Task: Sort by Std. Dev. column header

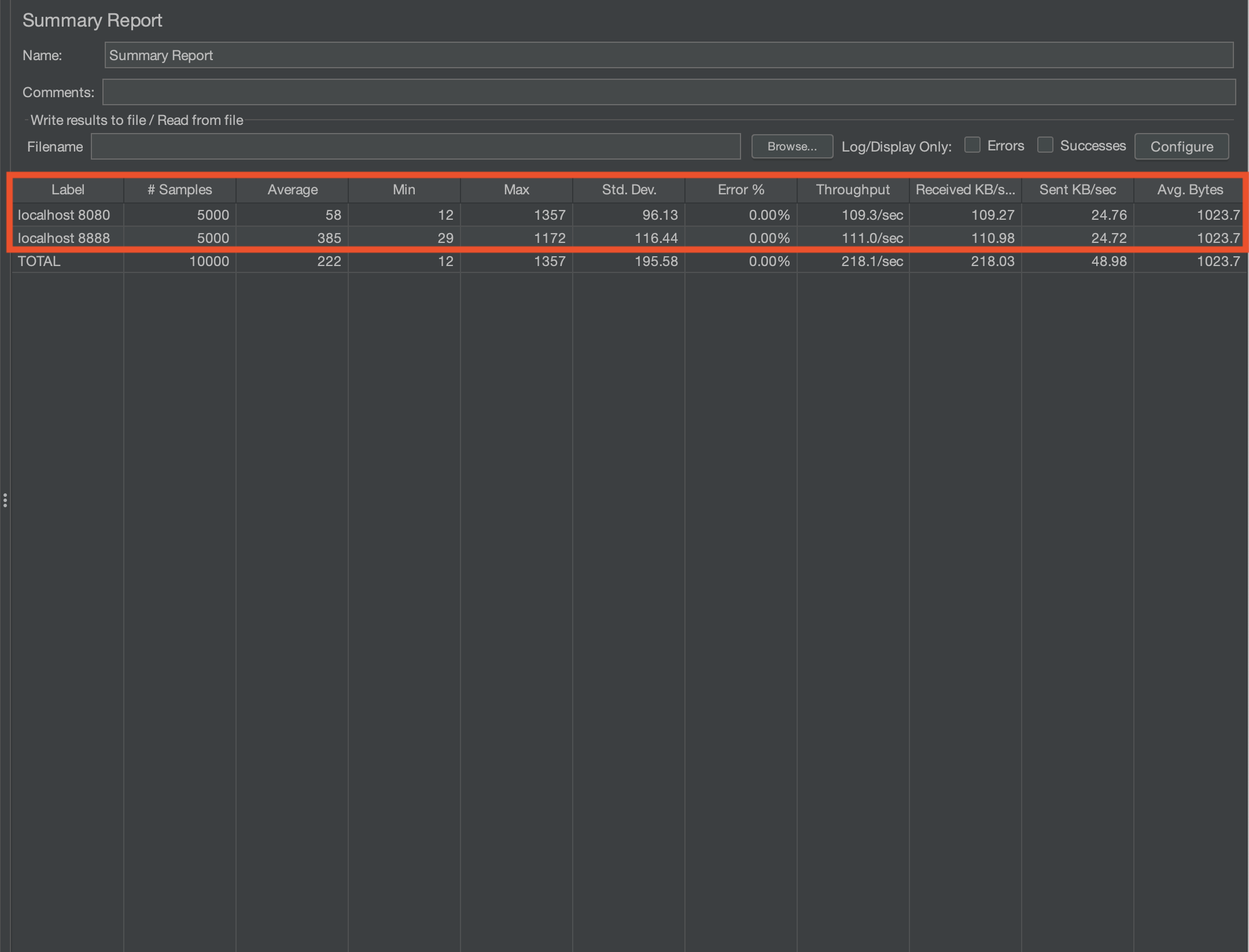Action: tap(629, 190)
